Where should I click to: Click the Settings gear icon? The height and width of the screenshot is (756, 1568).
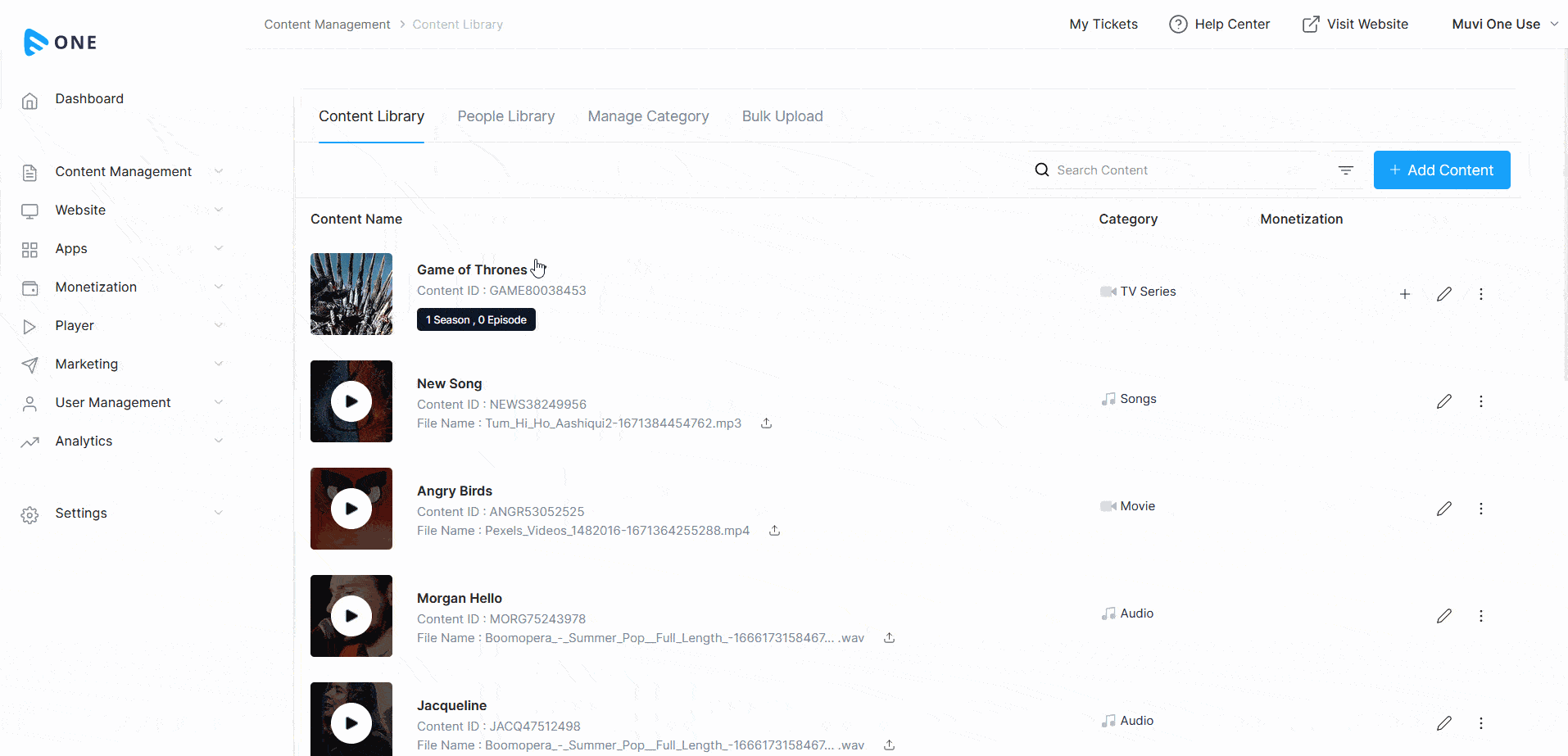(x=30, y=514)
